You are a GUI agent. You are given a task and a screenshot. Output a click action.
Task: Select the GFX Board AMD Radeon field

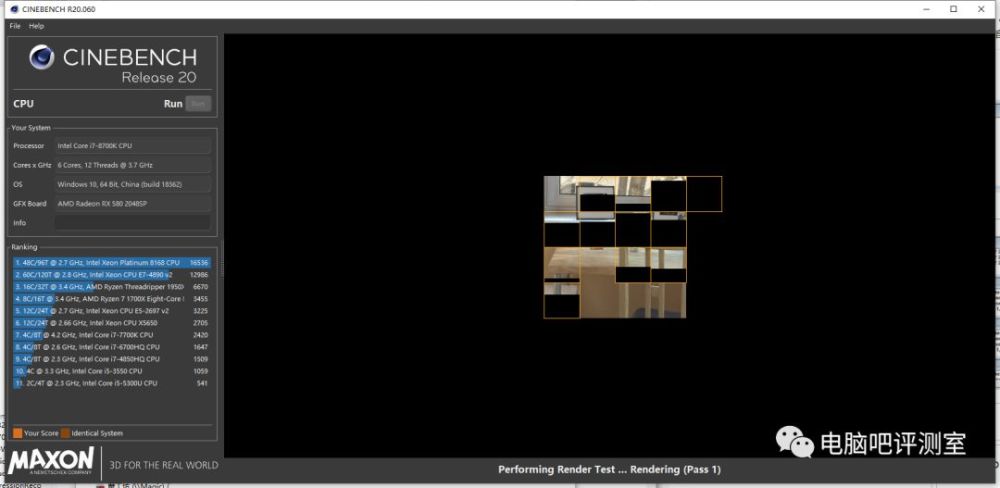click(133, 203)
